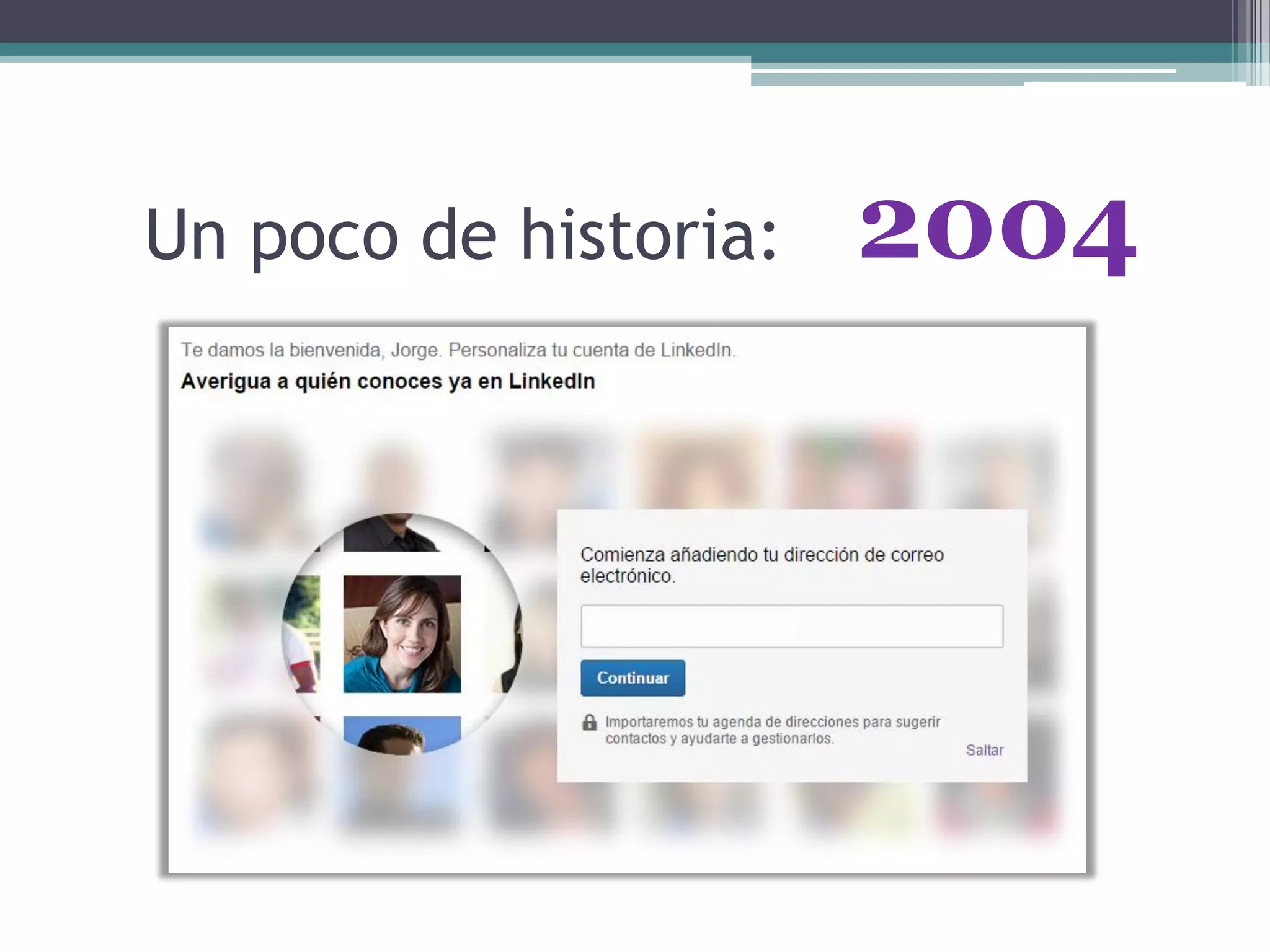The height and width of the screenshot is (952, 1270).
Task: Click the text 'Te damos la bienvenida, Jorge.'
Action: 311,350
